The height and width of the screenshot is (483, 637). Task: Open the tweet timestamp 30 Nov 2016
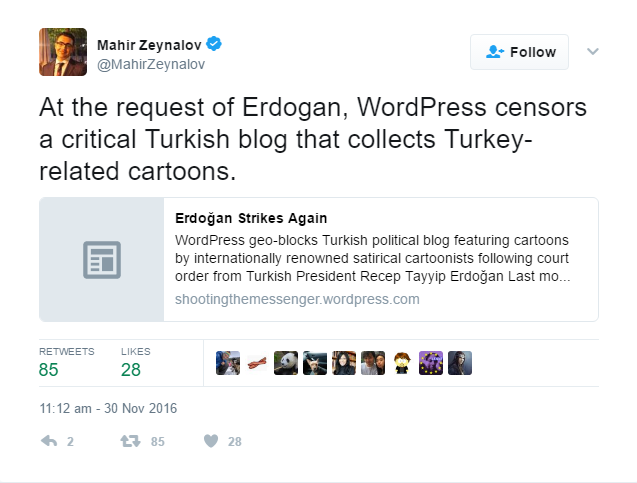point(107,408)
